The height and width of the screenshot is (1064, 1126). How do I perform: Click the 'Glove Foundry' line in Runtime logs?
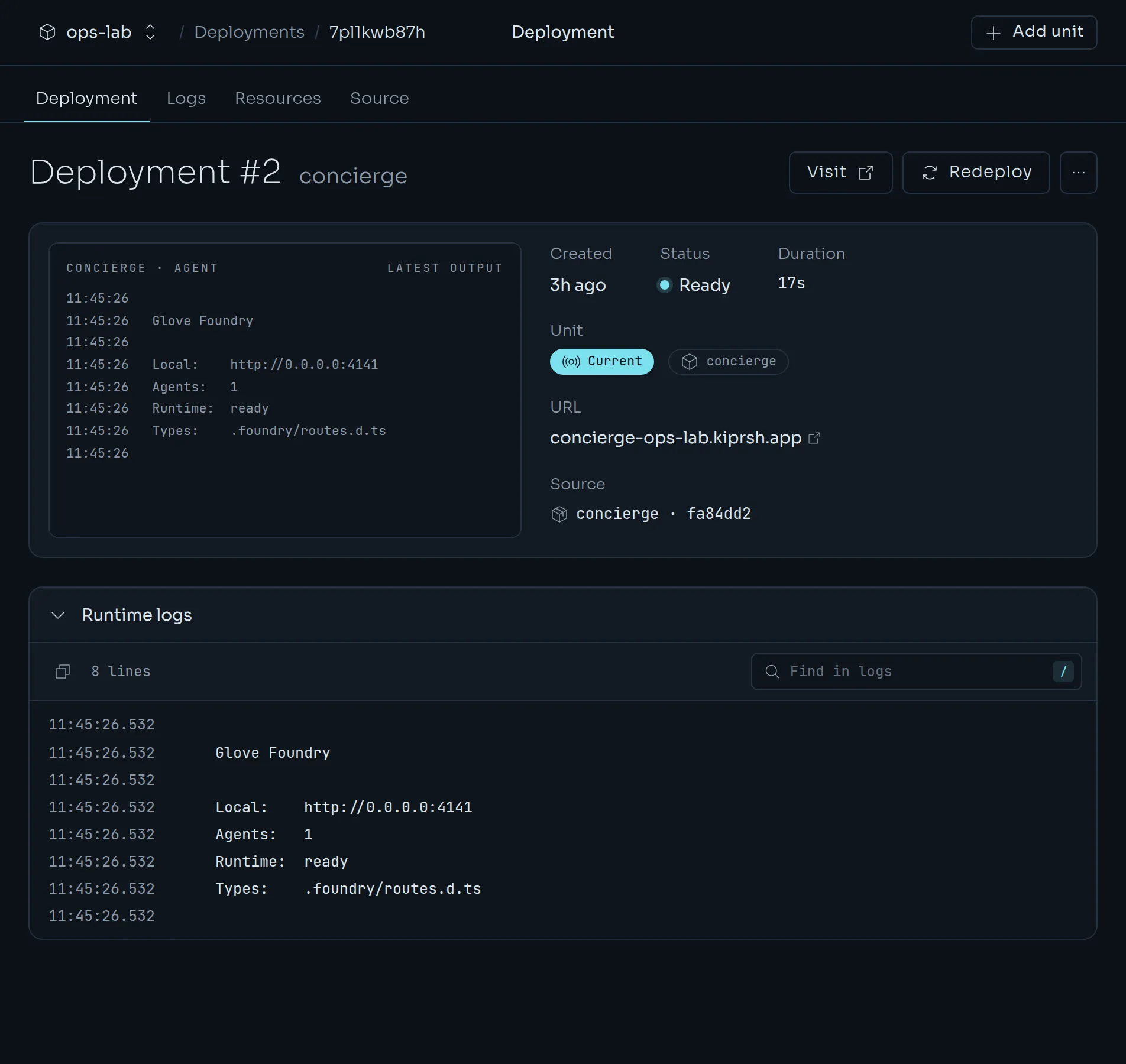[273, 752]
